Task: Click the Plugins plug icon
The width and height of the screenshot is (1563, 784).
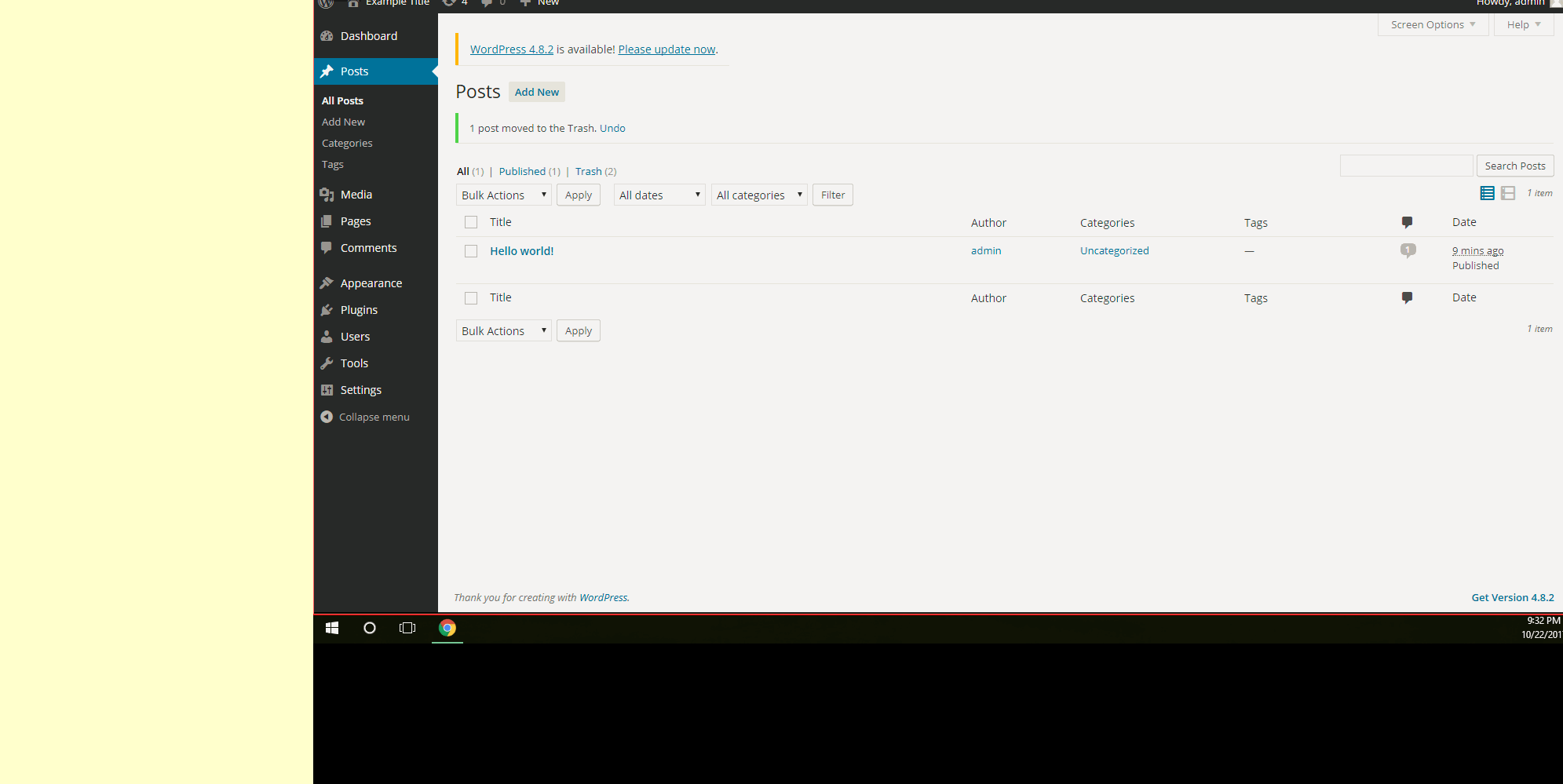Action: [x=327, y=310]
